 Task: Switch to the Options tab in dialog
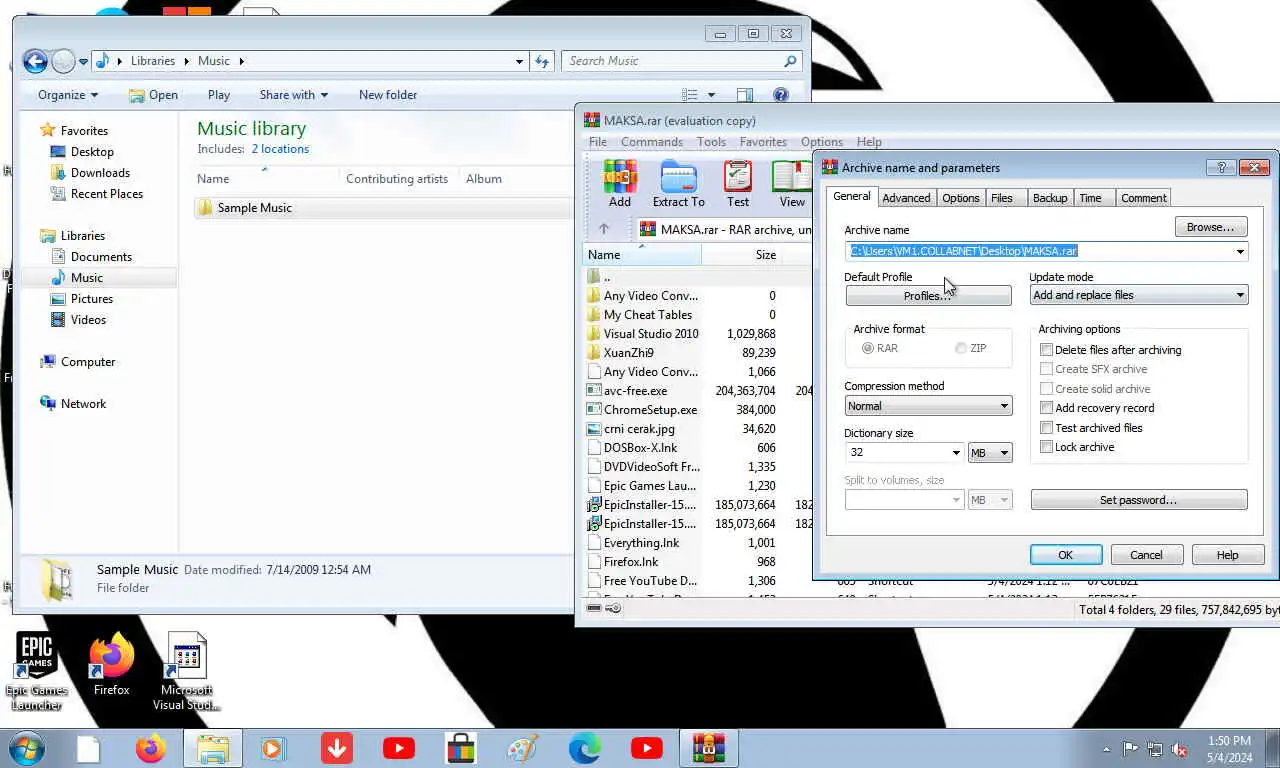click(x=961, y=198)
